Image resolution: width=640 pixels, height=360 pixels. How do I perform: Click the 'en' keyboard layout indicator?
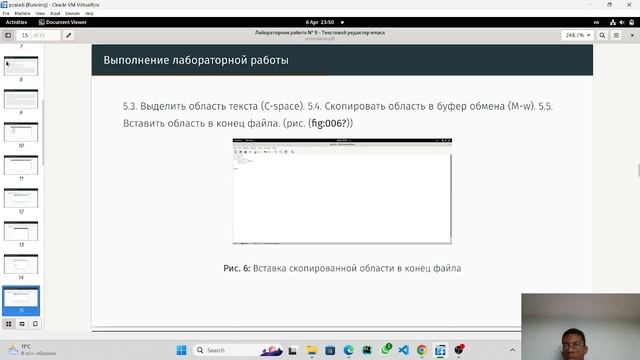[x=596, y=22]
